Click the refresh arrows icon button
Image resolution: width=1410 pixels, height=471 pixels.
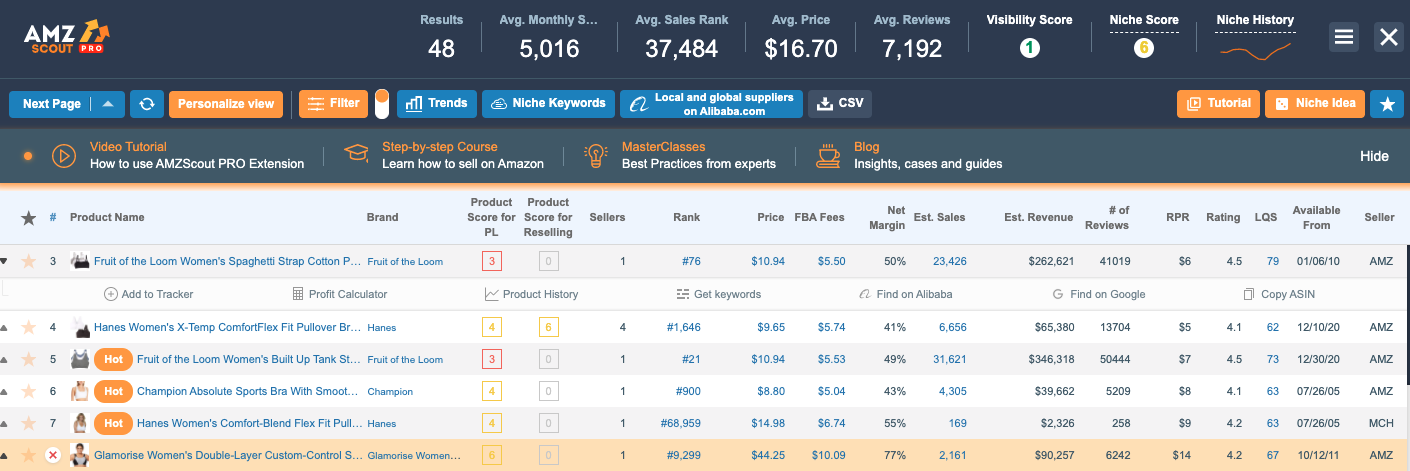click(x=147, y=104)
